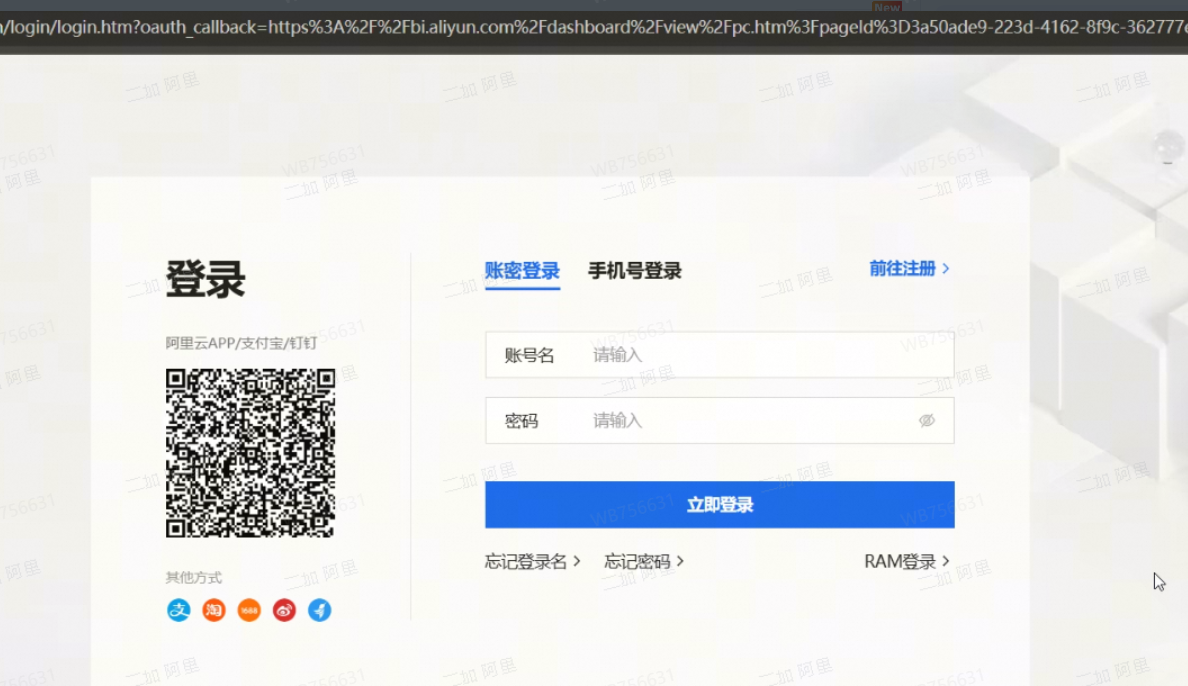Sign in using the Weibo icon
Viewport: 1188px width, 686px height.
pos(284,609)
